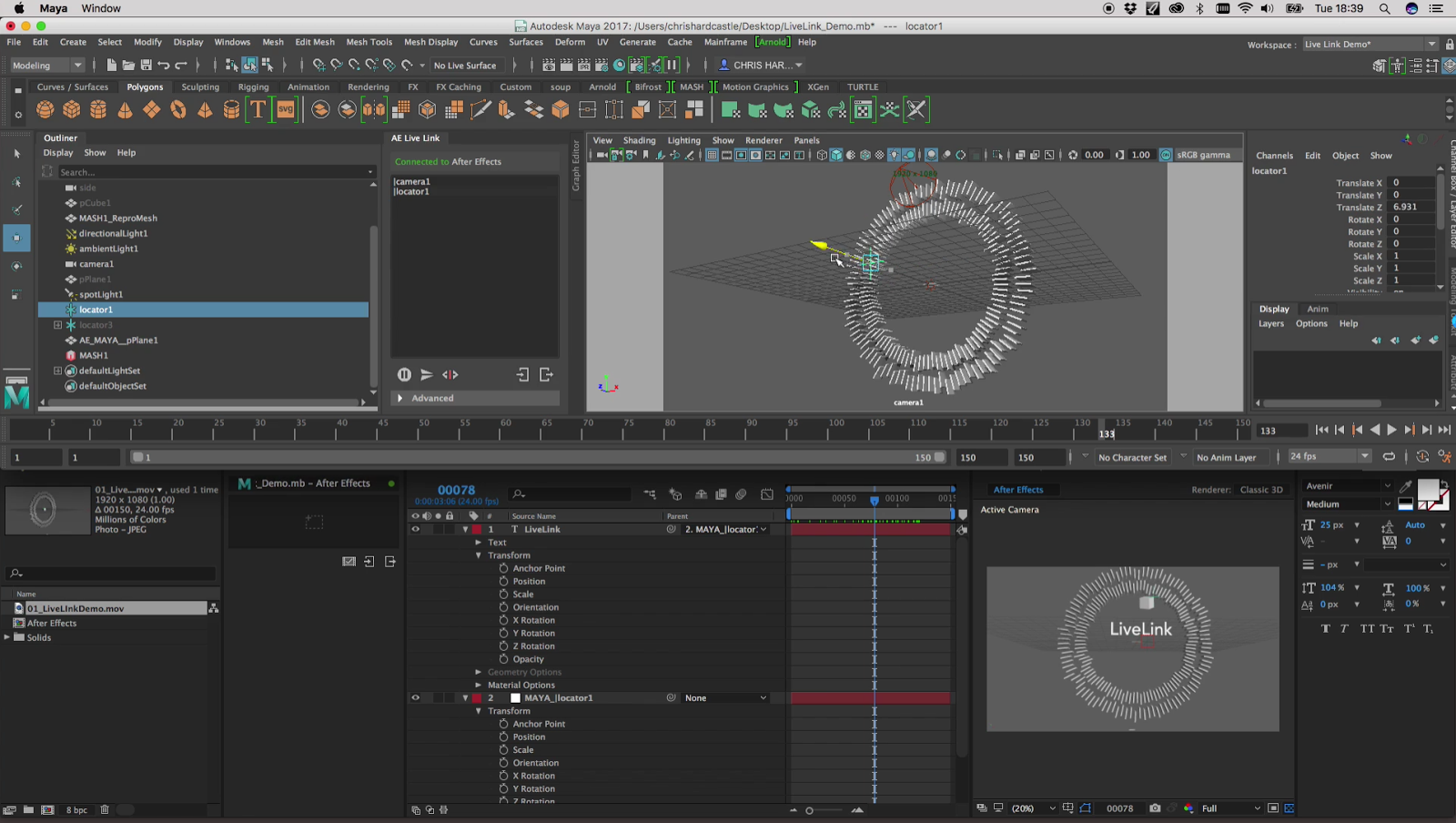Click the AE Live Link import icon
This screenshot has width=1456, height=823.
tap(522, 374)
